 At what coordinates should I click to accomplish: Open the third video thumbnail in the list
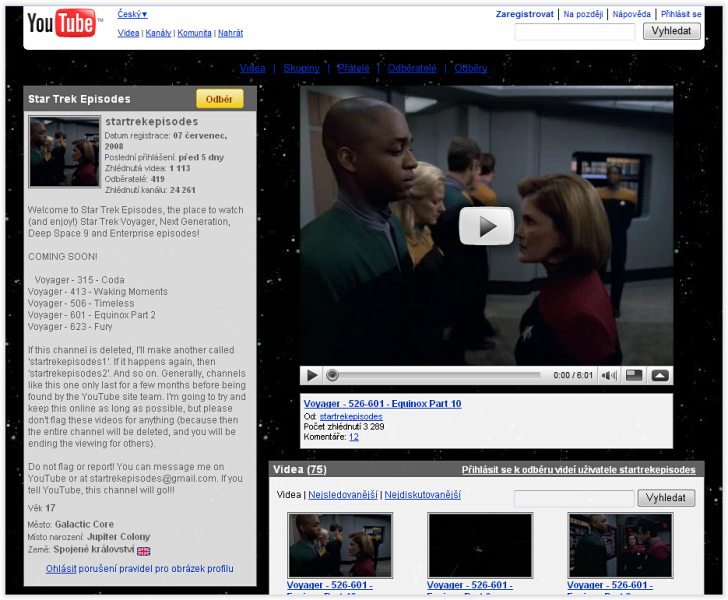pyautogui.click(x=620, y=545)
